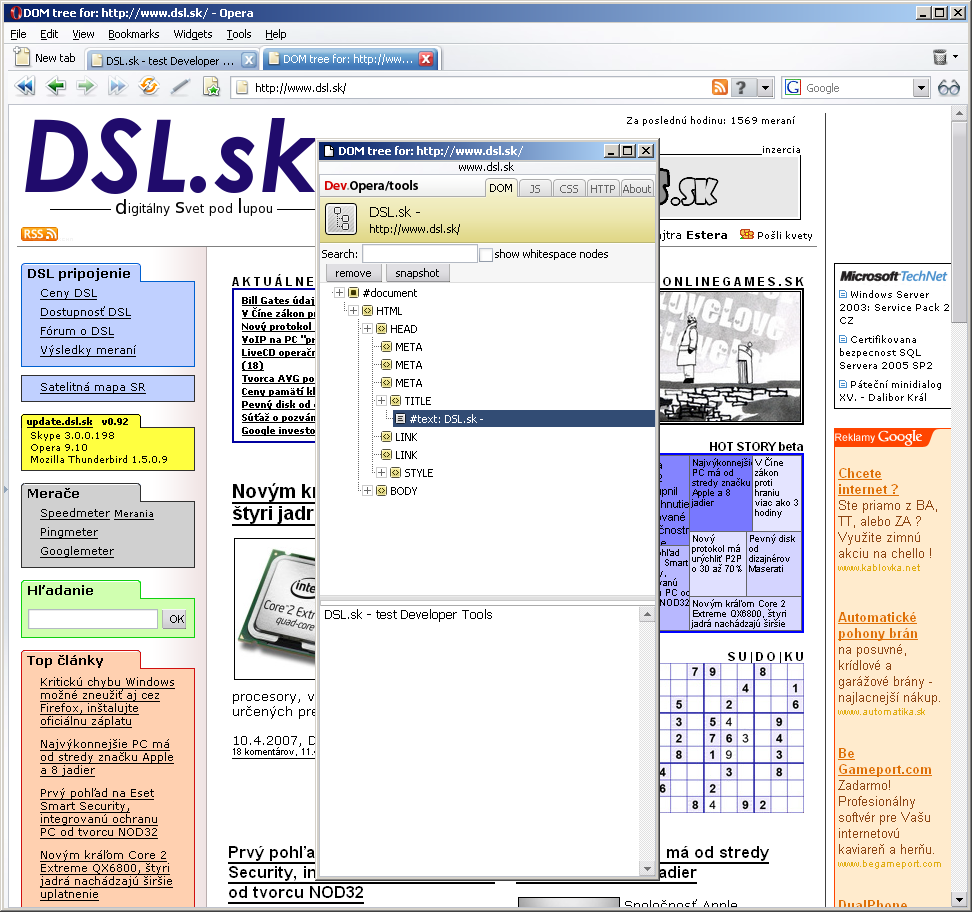Click the orange RSS badge on DSL.sk page
This screenshot has height=912, width=972.
click(x=39, y=234)
